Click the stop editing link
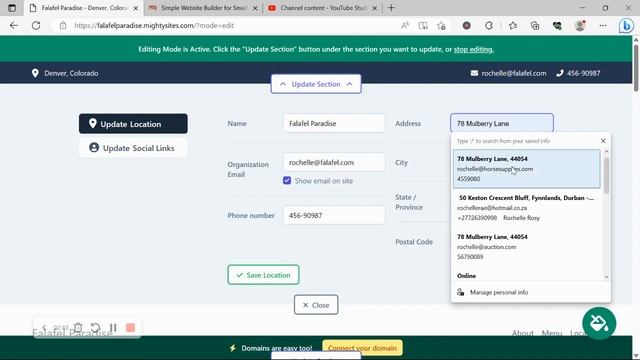This screenshot has height=360, width=640. (x=473, y=49)
